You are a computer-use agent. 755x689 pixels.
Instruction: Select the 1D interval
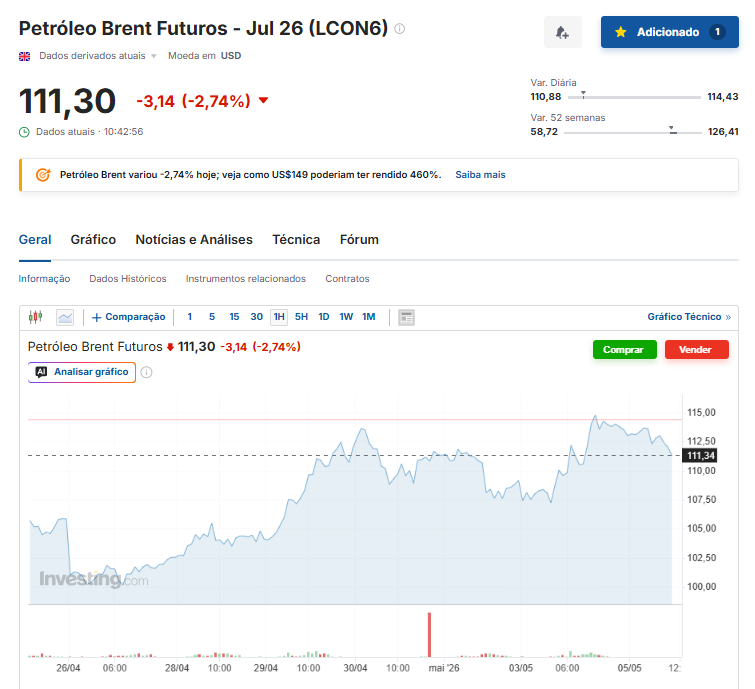pyautogui.click(x=324, y=317)
